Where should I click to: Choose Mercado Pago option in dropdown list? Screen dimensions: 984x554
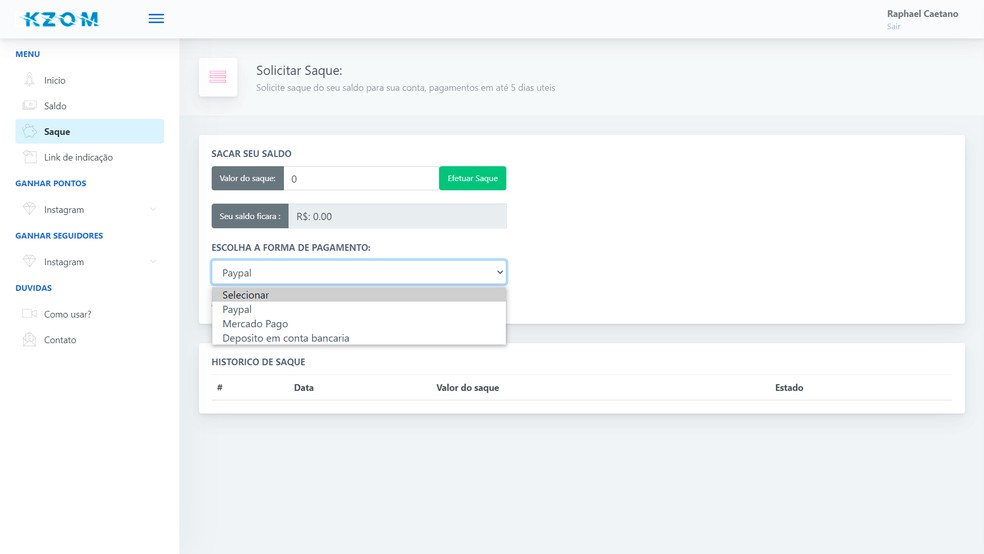[x=359, y=324]
